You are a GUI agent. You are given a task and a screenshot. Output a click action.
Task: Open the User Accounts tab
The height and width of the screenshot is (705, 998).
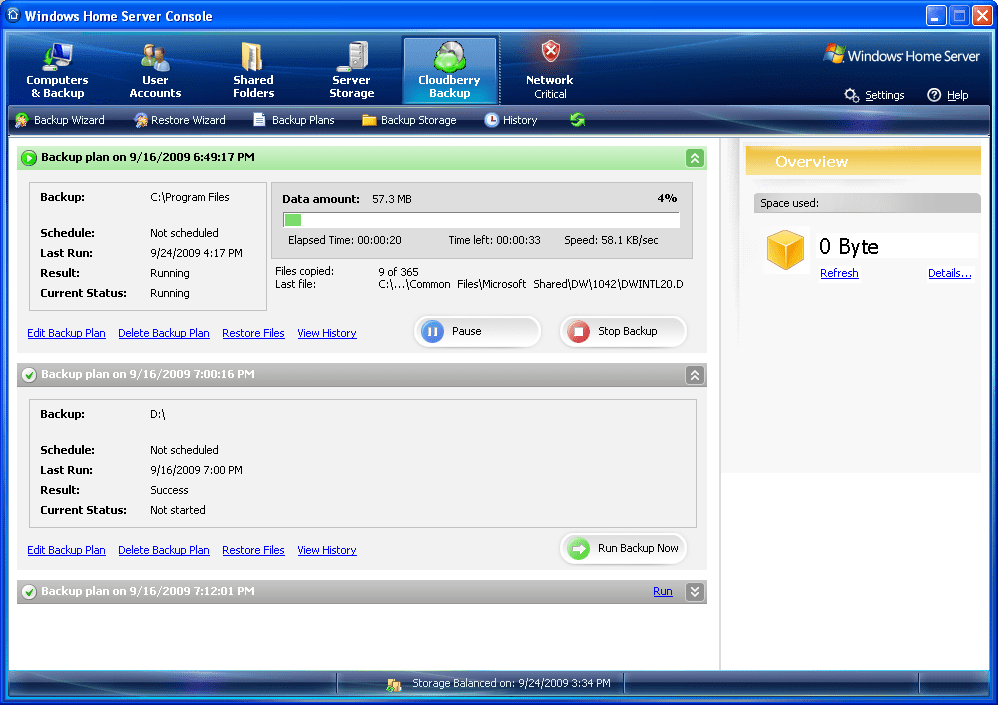155,71
